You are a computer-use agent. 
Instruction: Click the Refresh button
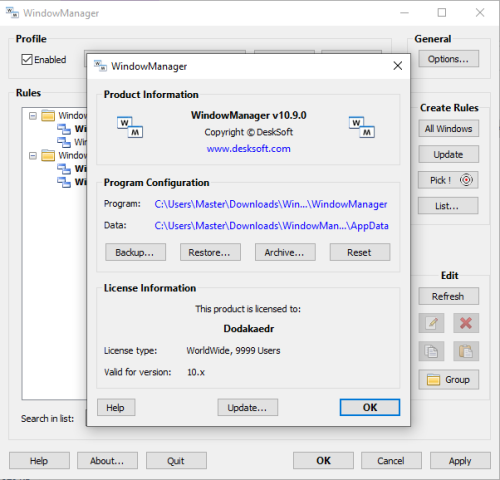pyautogui.click(x=449, y=296)
